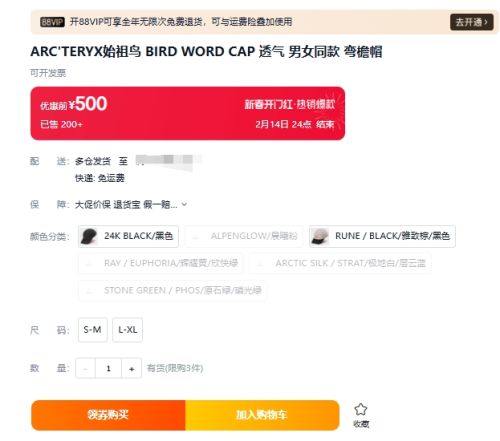Choose size S-M
Image resolution: width=500 pixels, height=441 pixels.
[93, 330]
